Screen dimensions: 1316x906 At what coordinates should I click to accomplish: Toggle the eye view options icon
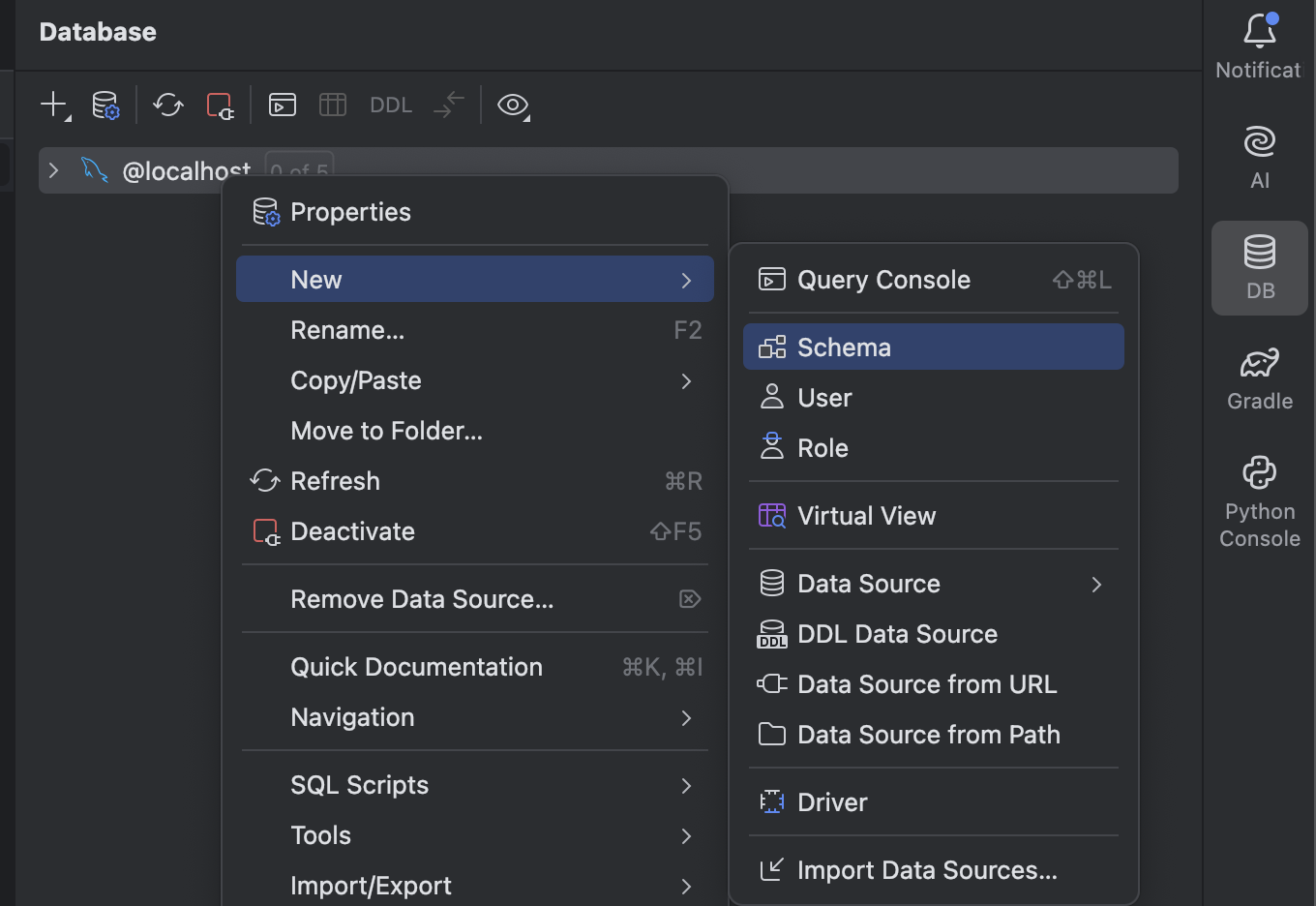tap(513, 105)
